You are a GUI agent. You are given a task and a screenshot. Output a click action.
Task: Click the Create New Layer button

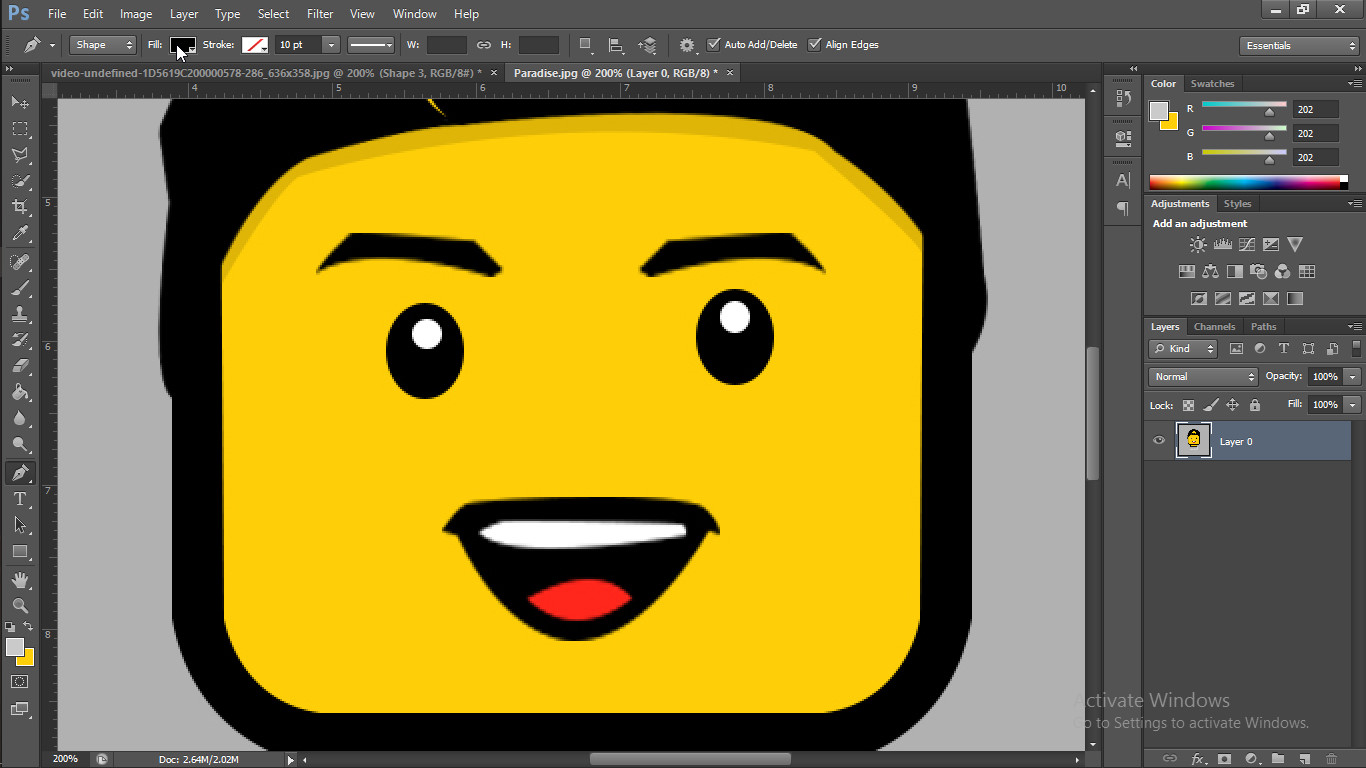coord(1304,759)
